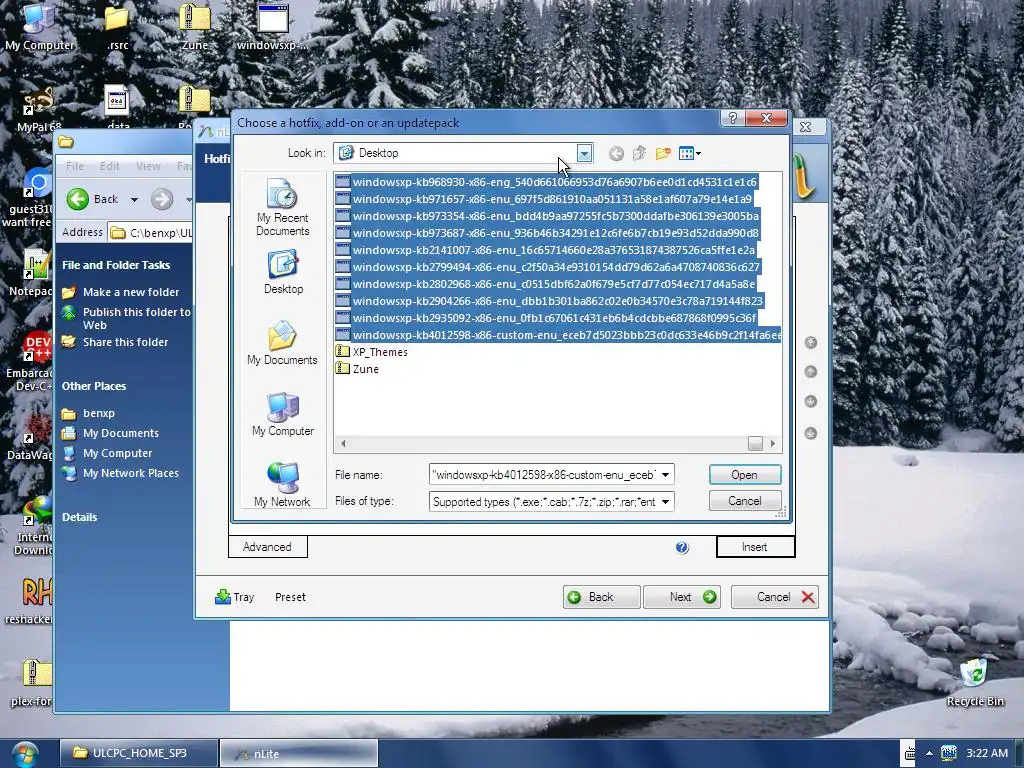Select the Zune folder in list
Image resolution: width=1024 pixels, height=768 pixels.
click(x=357, y=369)
